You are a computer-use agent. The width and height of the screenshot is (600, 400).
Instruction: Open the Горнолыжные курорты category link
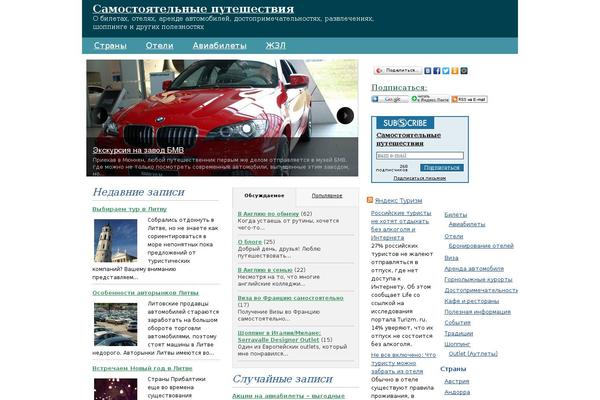pyautogui.click(x=480, y=280)
